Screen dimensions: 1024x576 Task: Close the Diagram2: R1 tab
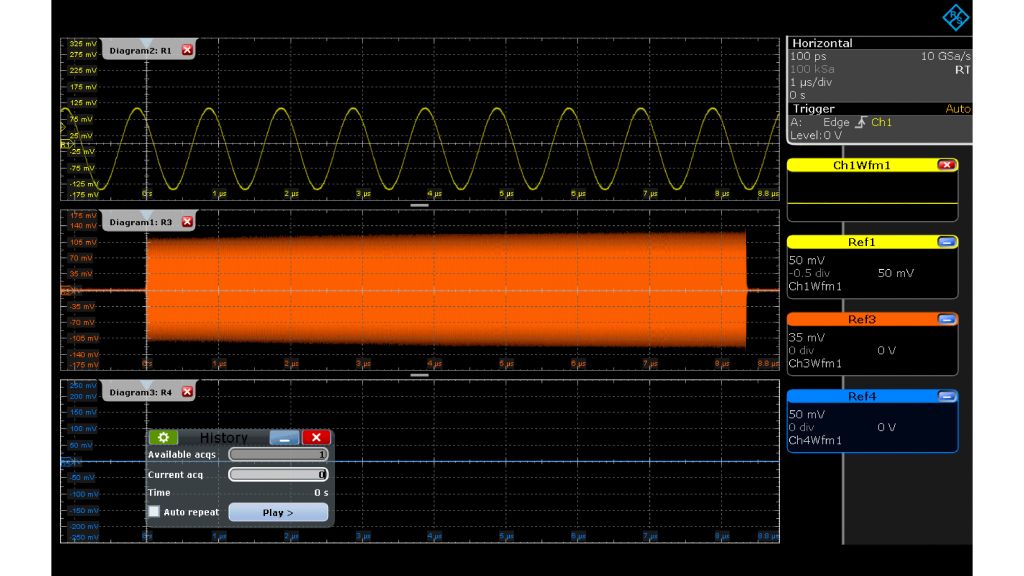pyautogui.click(x=187, y=50)
